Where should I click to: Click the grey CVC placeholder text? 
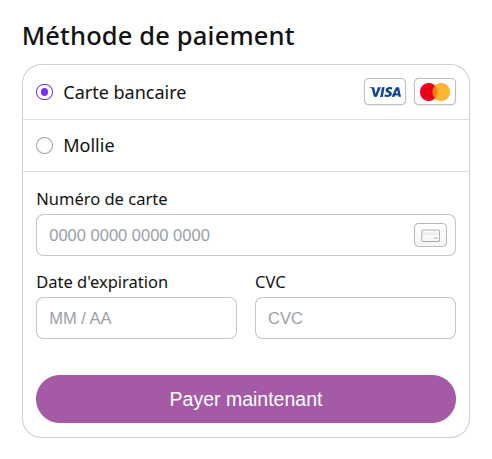[x=285, y=318]
